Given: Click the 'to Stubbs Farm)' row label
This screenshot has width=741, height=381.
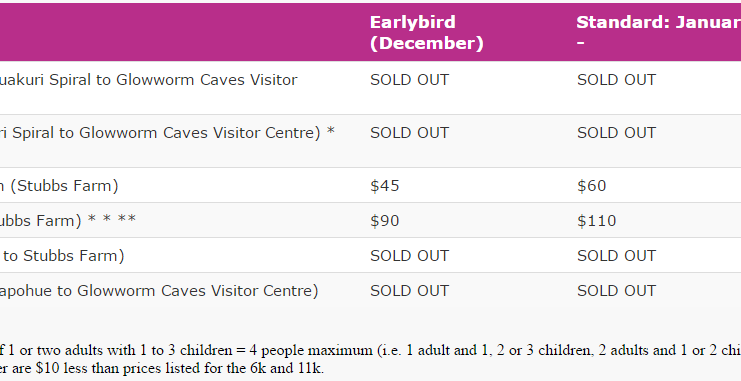Looking at the screenshot, I should pos(62,256).
